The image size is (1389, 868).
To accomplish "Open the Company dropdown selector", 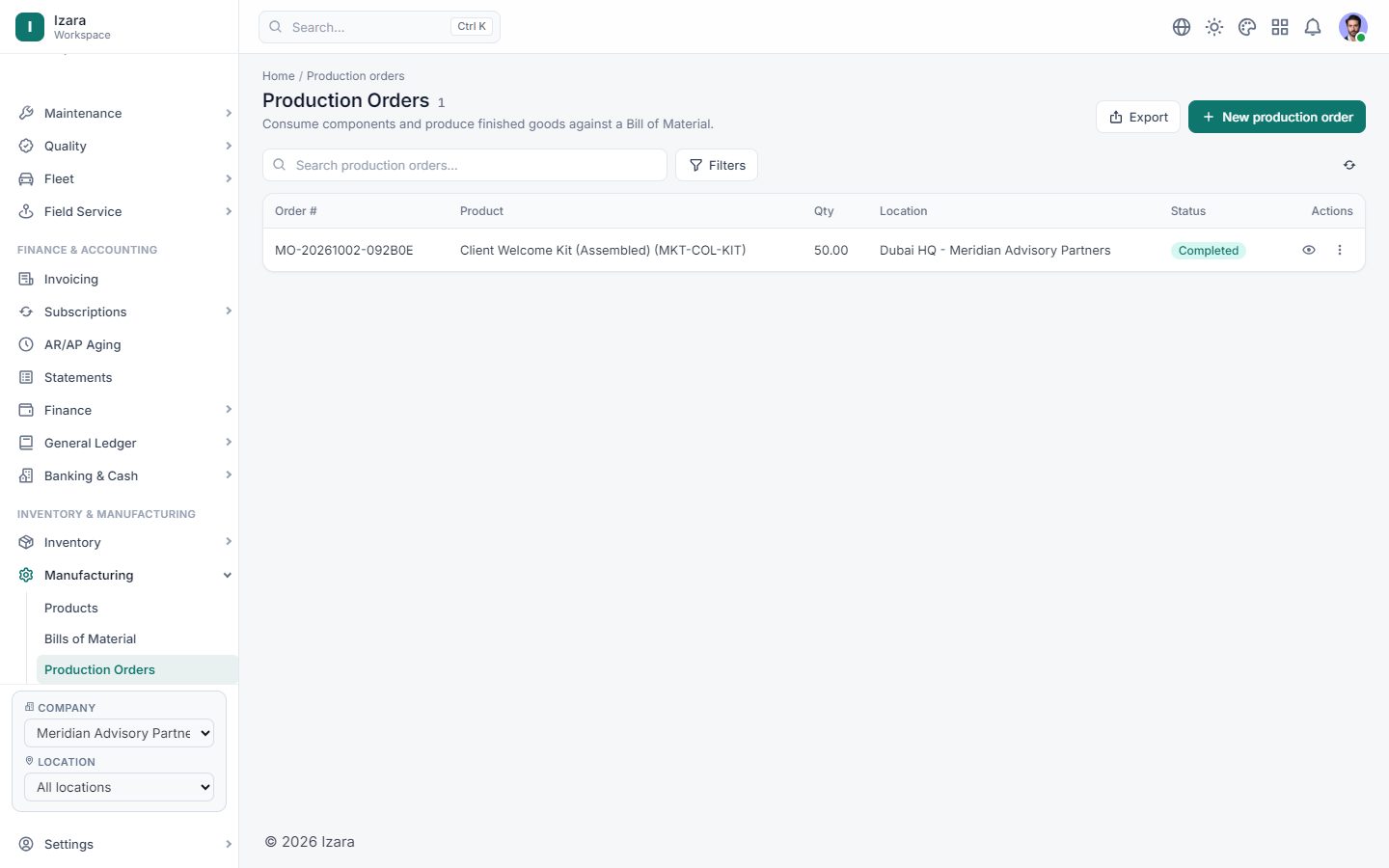I will [x=119, y=733].
